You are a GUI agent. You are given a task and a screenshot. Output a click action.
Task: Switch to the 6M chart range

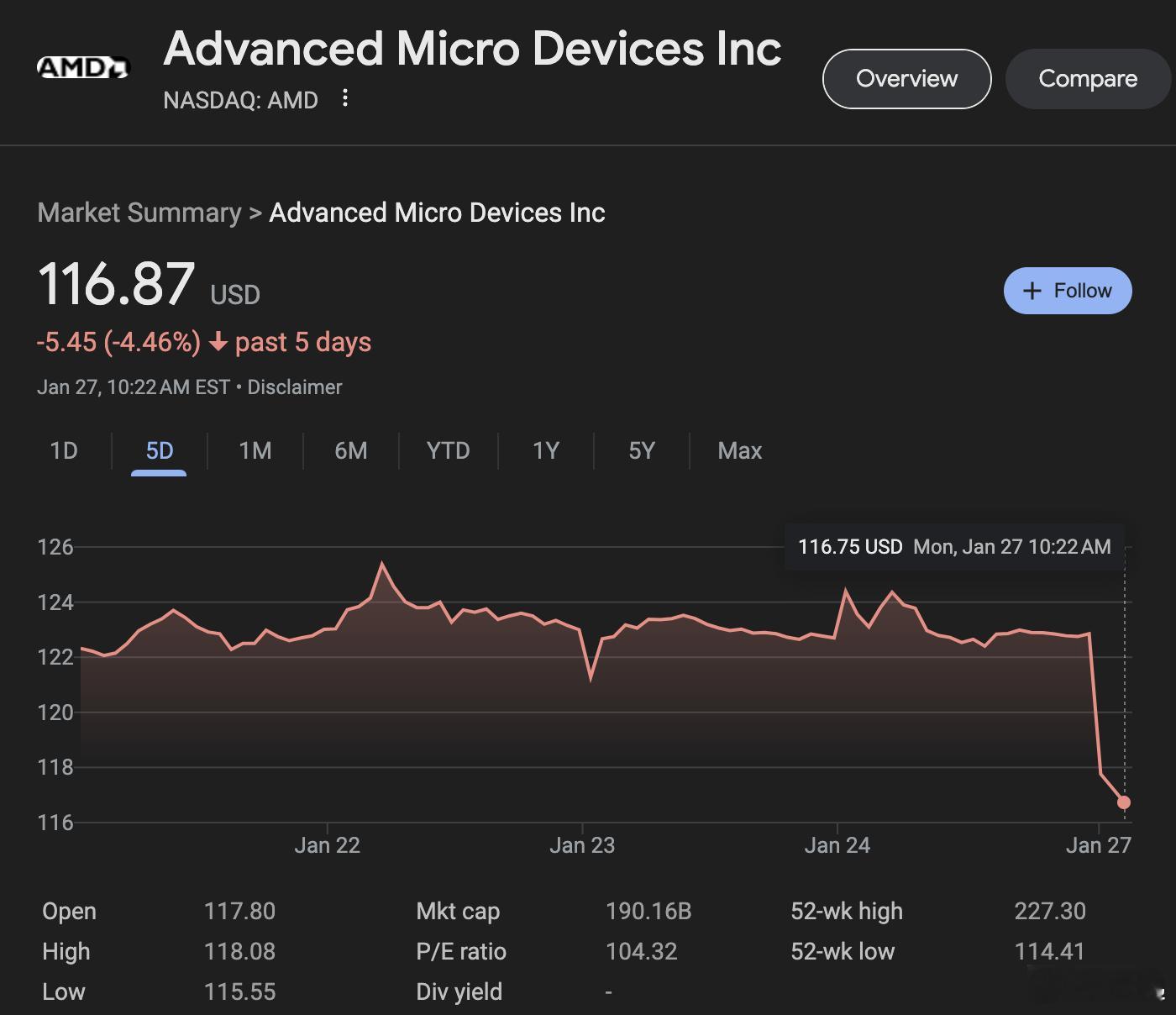click(x=351, y=451)
